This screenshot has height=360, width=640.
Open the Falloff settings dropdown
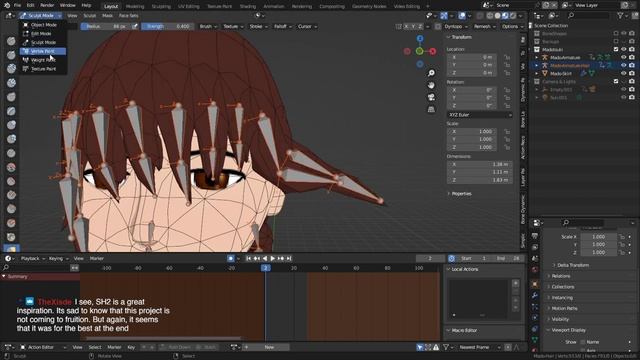(282, 26)
